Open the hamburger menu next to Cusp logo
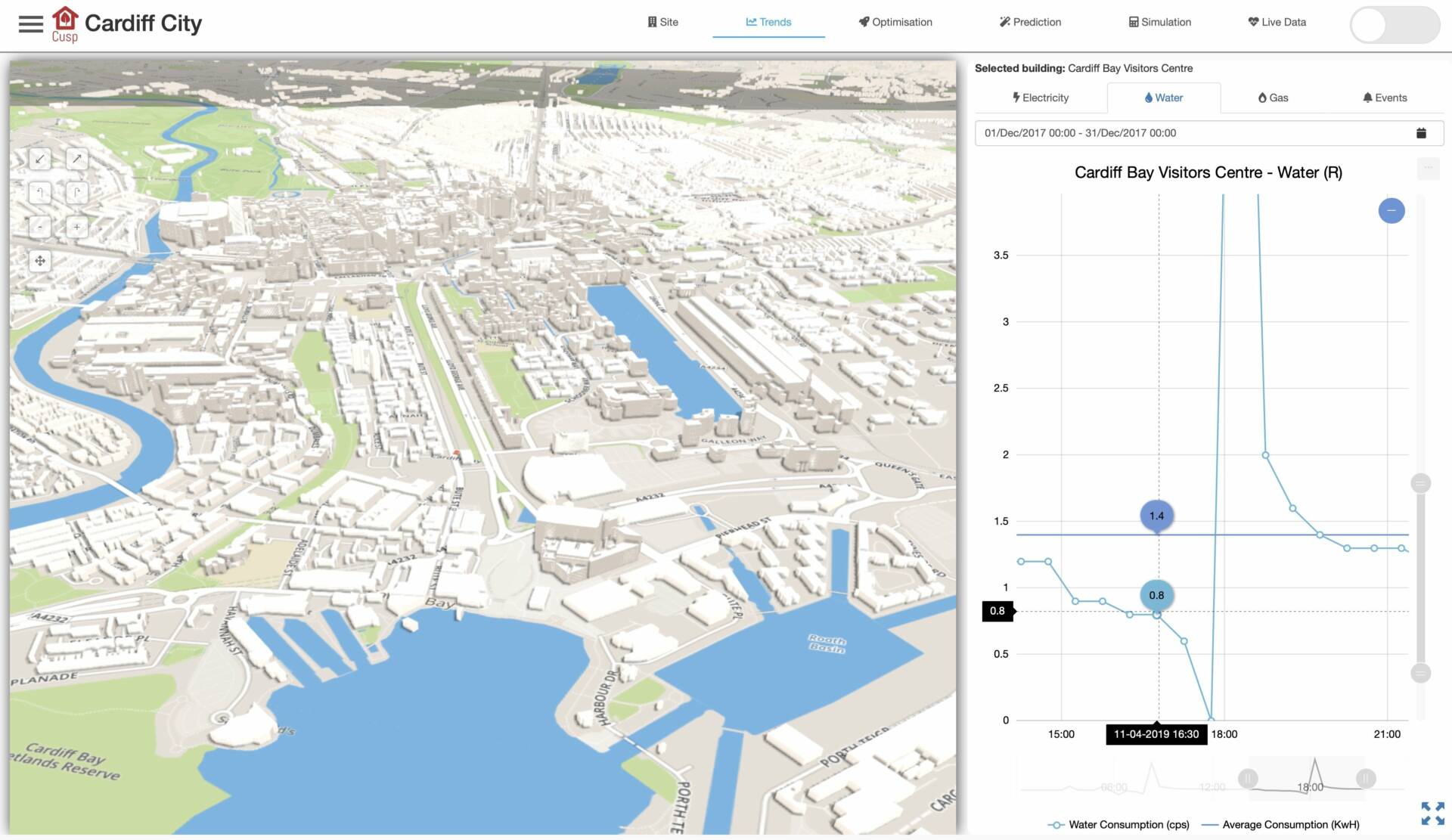This screenshot has width=1452, height=840. point(30,23)
